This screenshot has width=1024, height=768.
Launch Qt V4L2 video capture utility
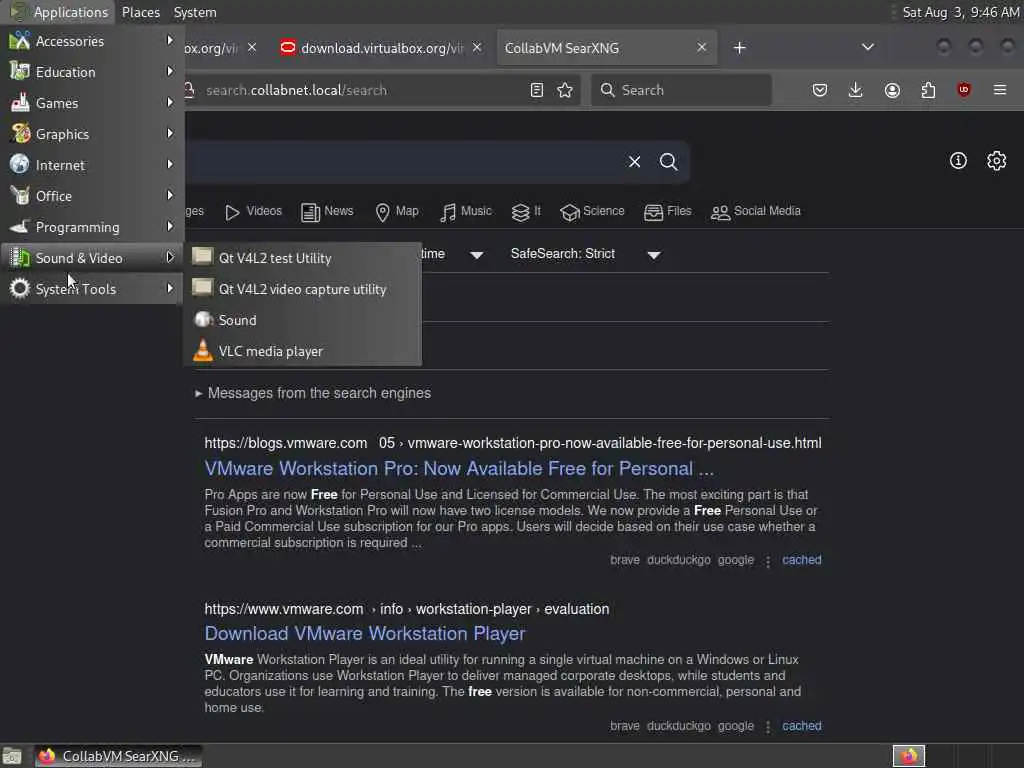pos(302,289)
